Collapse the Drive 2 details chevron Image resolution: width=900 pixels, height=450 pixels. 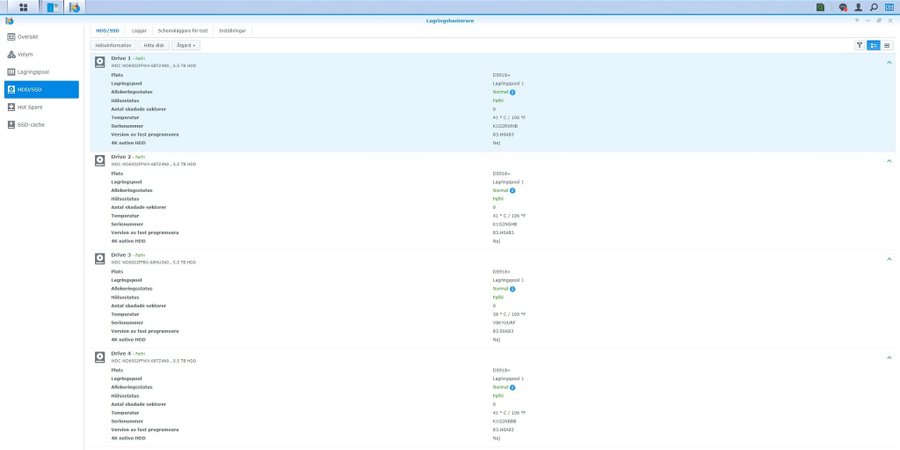(889, 160)
